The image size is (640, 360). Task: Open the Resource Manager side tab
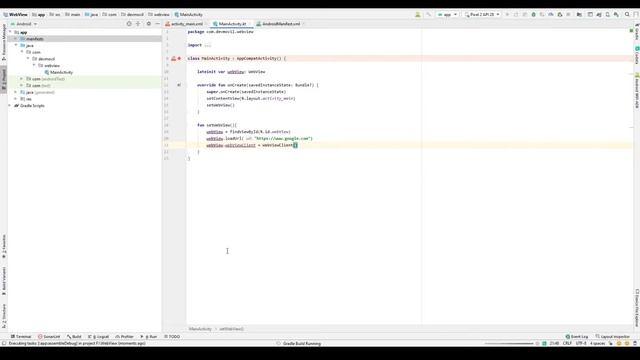pyautogui.click(x=4, y=42)
